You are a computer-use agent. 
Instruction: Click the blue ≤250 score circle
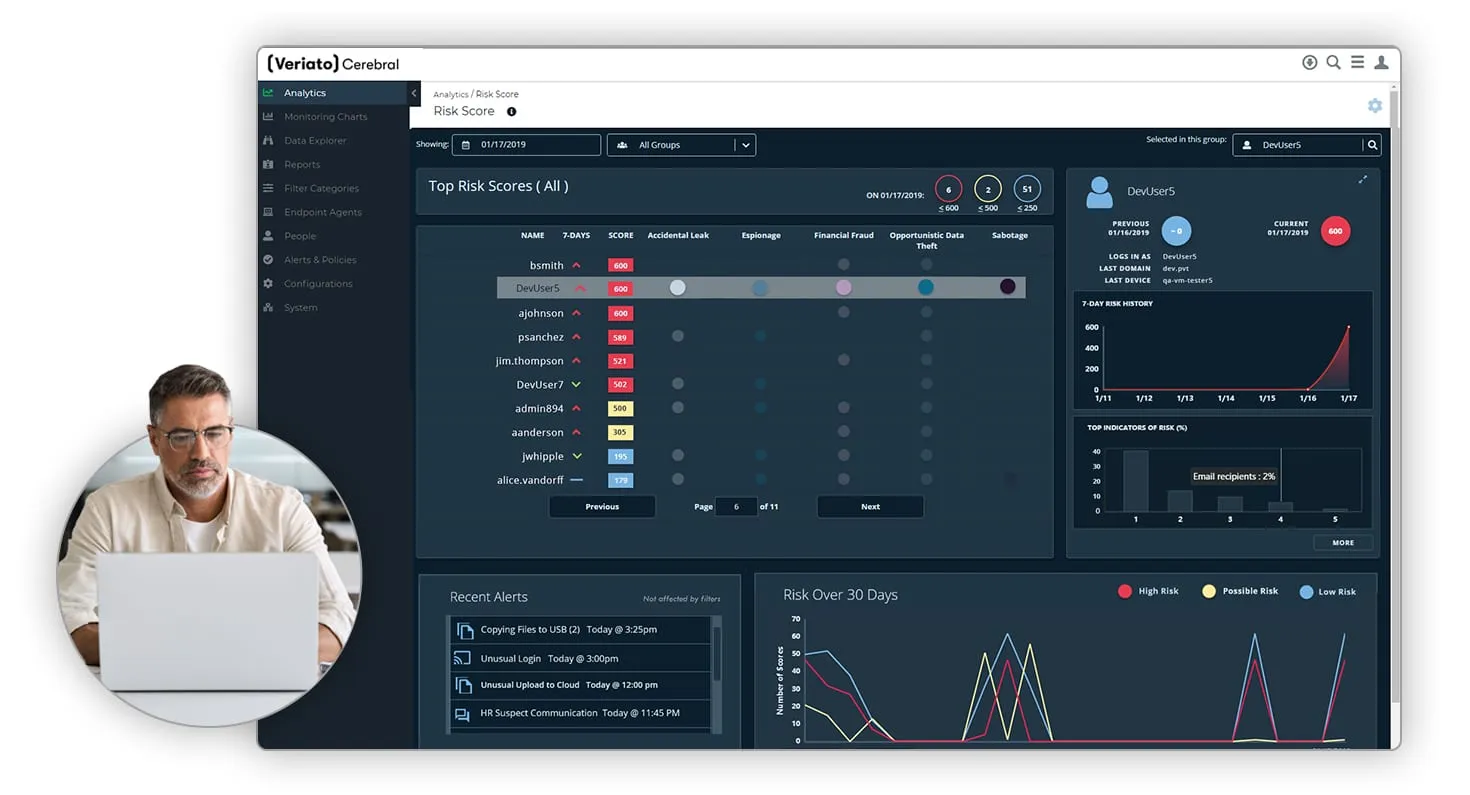point(1027,189)
